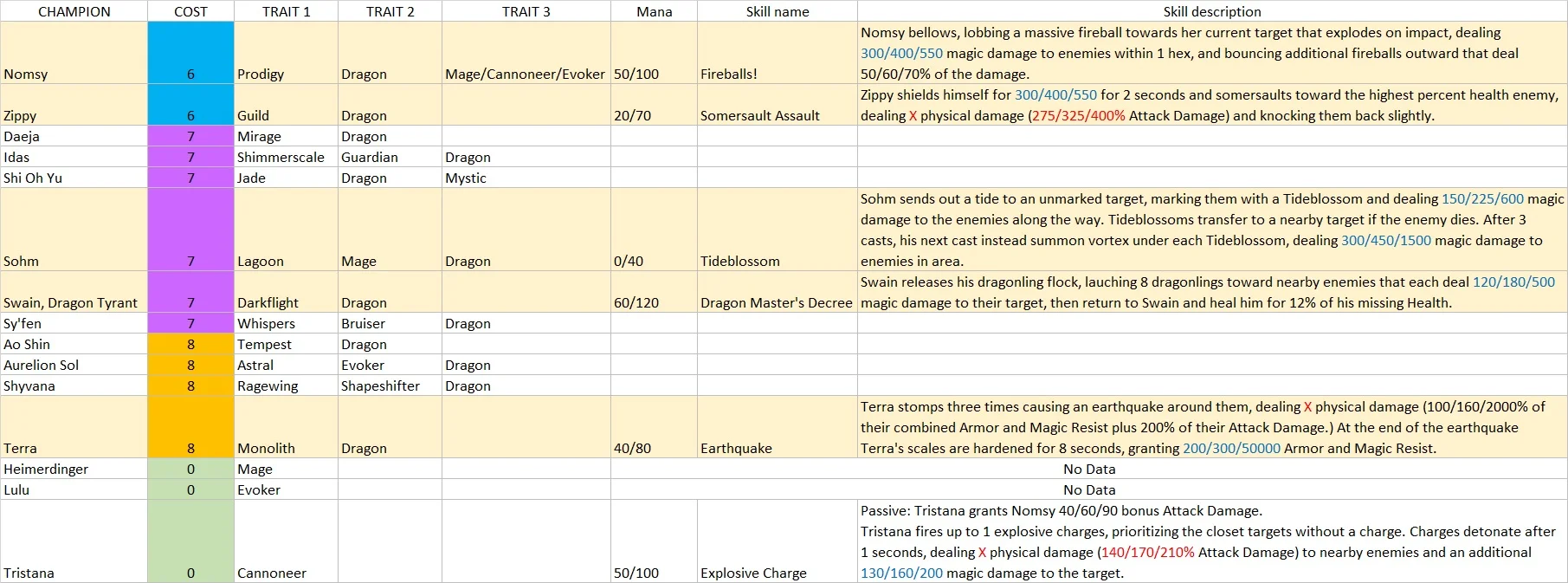Select the Daeja champion cell
Screen dimensions: 1568x583
coord(74,136)
